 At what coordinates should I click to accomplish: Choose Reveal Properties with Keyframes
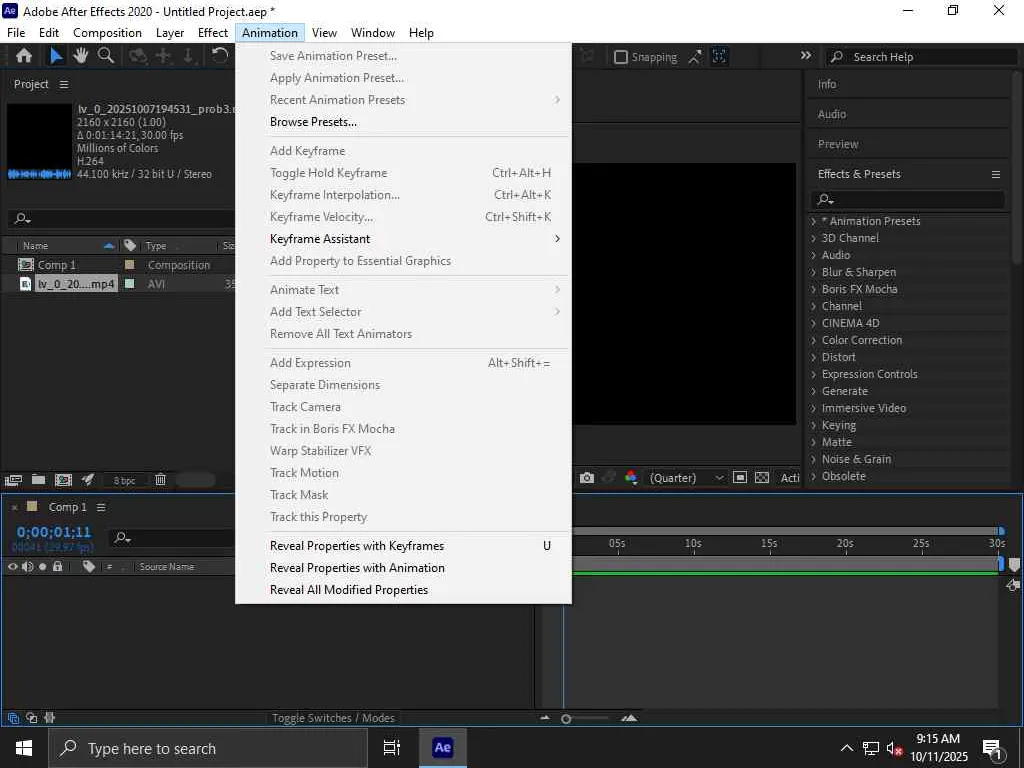coord(403,546)
